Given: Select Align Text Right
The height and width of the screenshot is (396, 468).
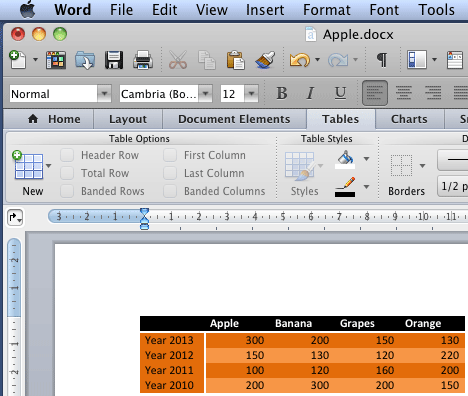Looking at the screenshot, I should 433,93.
